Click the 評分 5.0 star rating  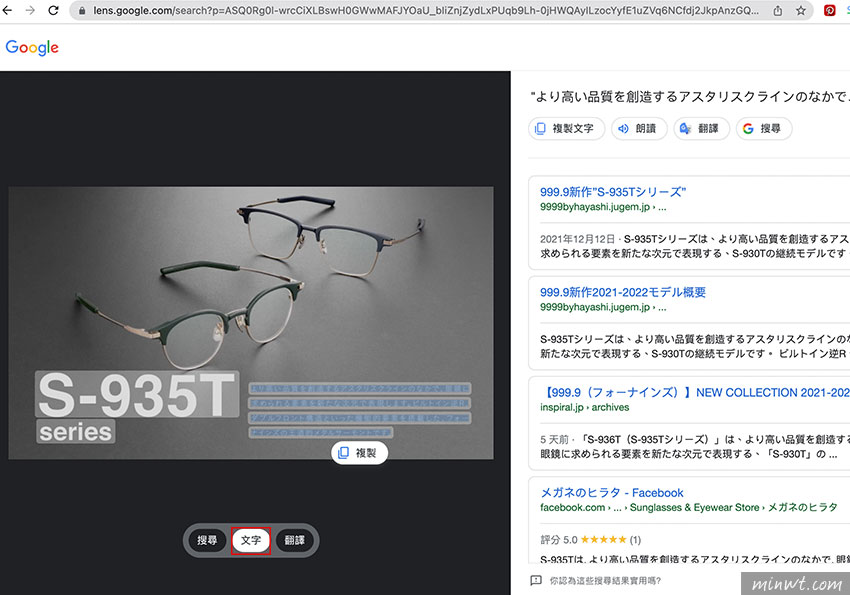[590, 540]
